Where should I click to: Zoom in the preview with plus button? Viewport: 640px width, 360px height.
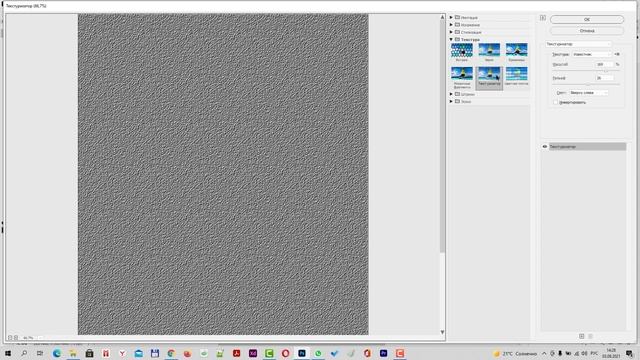16,338
